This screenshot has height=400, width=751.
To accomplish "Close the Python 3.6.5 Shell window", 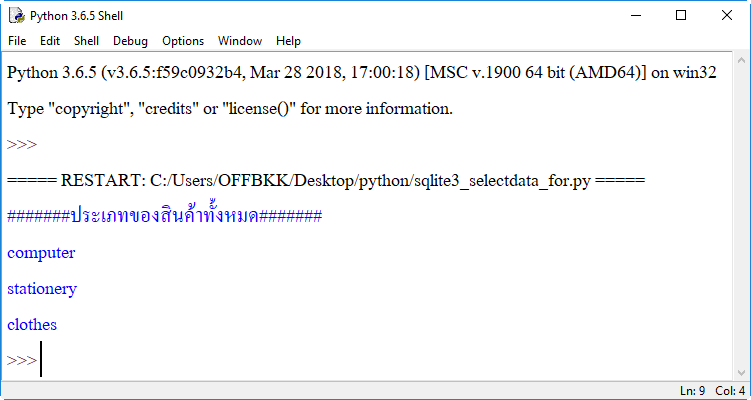I will pos(727,15).
